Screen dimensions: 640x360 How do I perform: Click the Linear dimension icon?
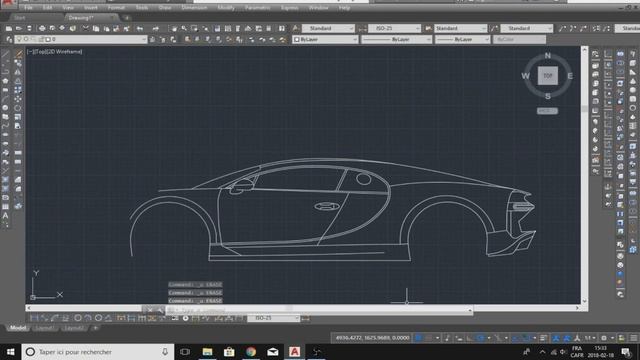pyautogui.click(x=34, y=318)
